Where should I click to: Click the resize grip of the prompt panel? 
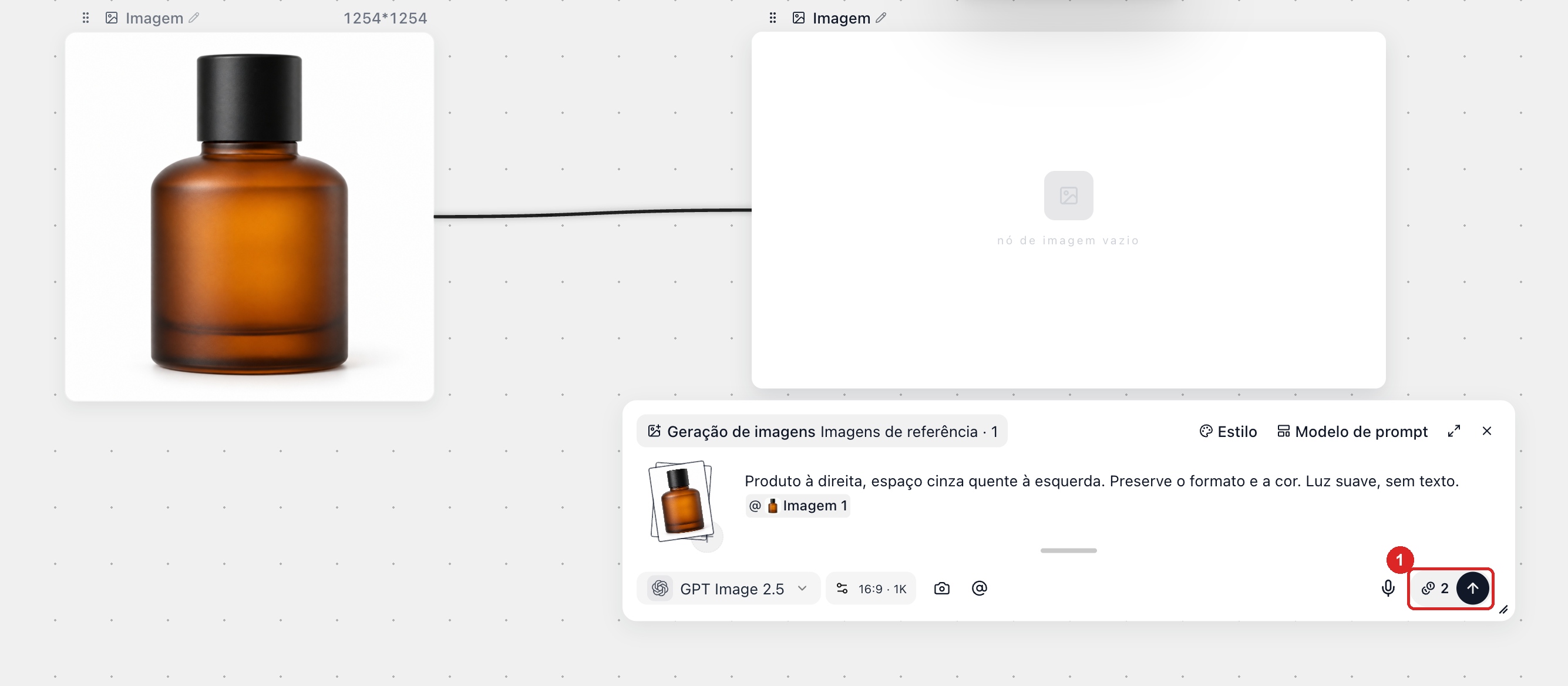[x=1503, y=609]
